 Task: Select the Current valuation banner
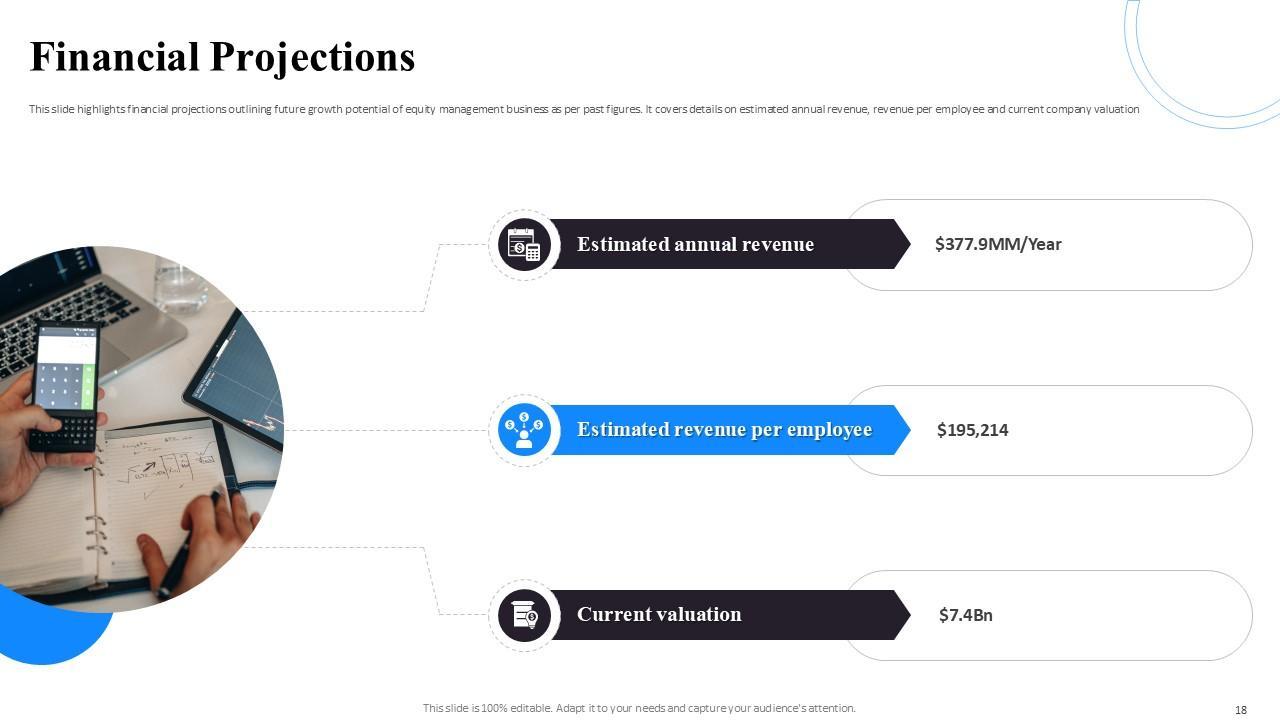(720, 615)
